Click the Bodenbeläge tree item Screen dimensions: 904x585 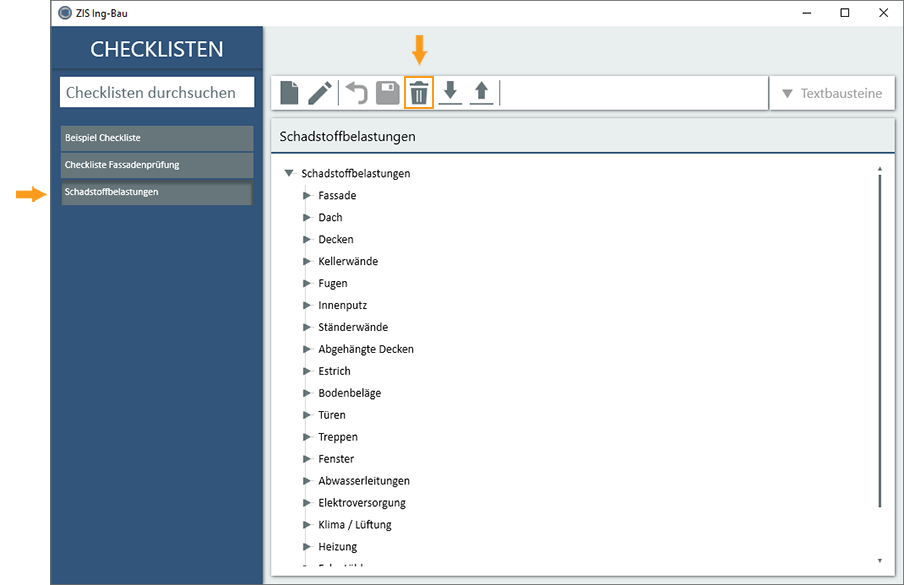(349, 393)
